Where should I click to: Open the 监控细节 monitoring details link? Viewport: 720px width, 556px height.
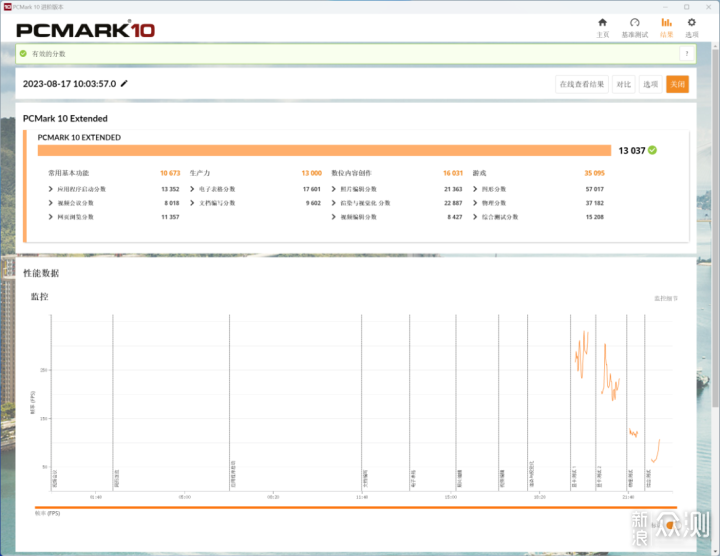click(x=666, y=298)
